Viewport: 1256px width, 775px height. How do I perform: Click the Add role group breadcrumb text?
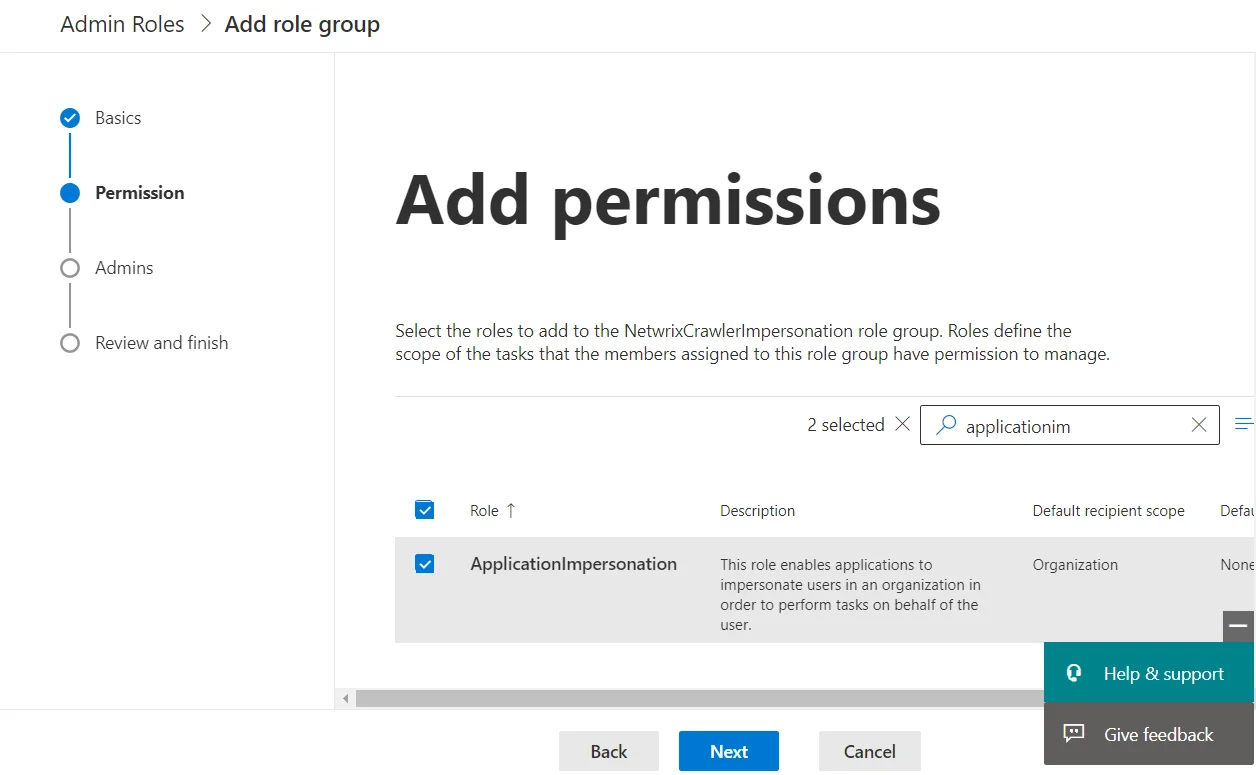302,24
